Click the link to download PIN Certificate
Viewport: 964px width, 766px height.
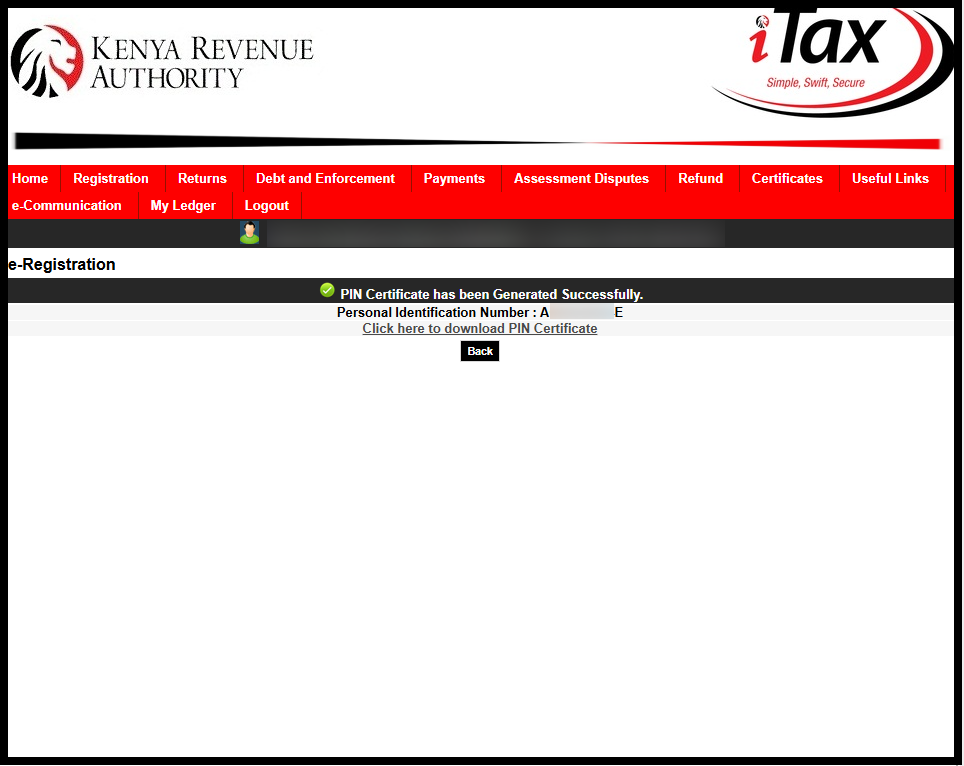click(x=479, y=328)
